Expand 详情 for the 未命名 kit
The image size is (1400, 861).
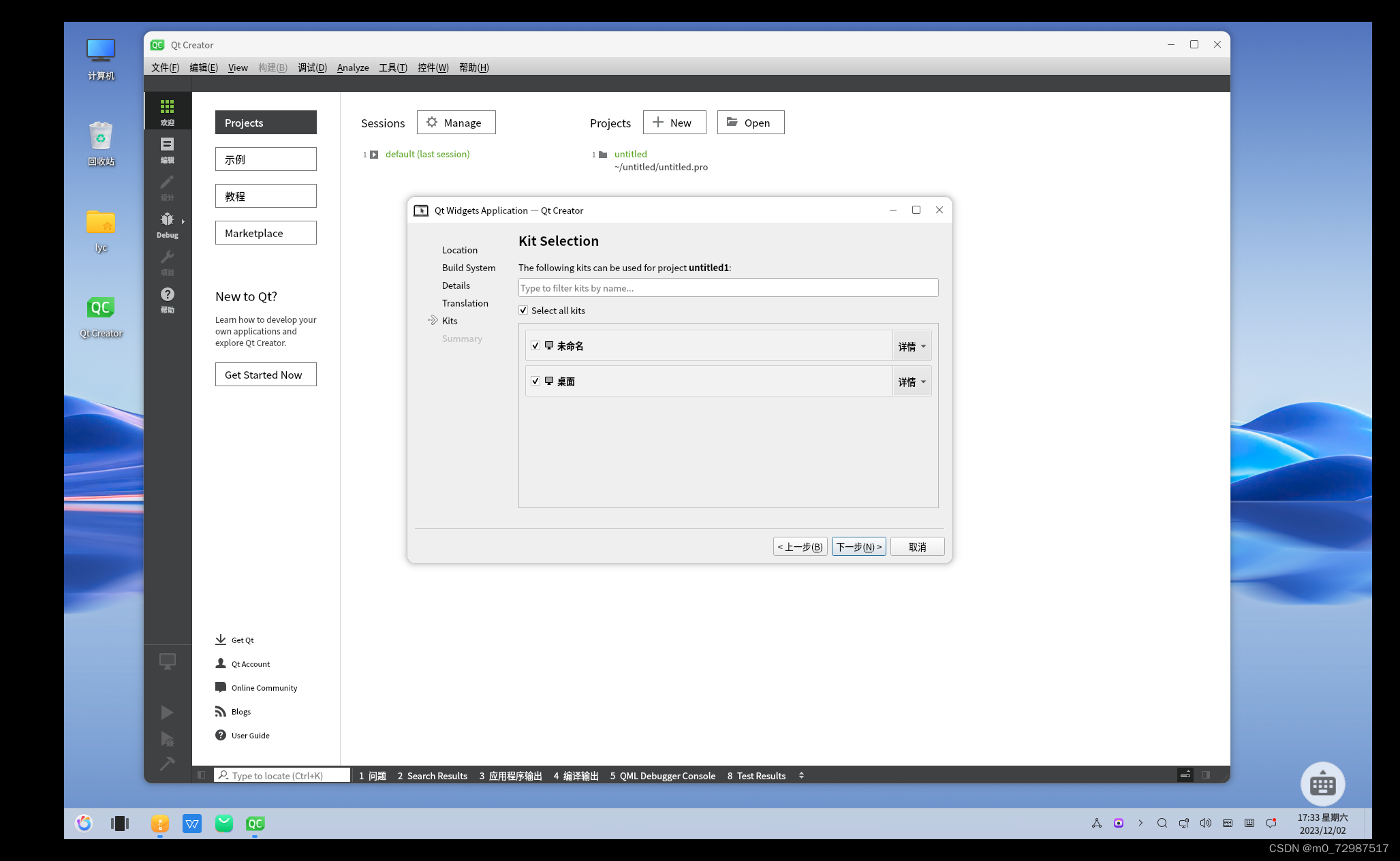pos(912,346)
